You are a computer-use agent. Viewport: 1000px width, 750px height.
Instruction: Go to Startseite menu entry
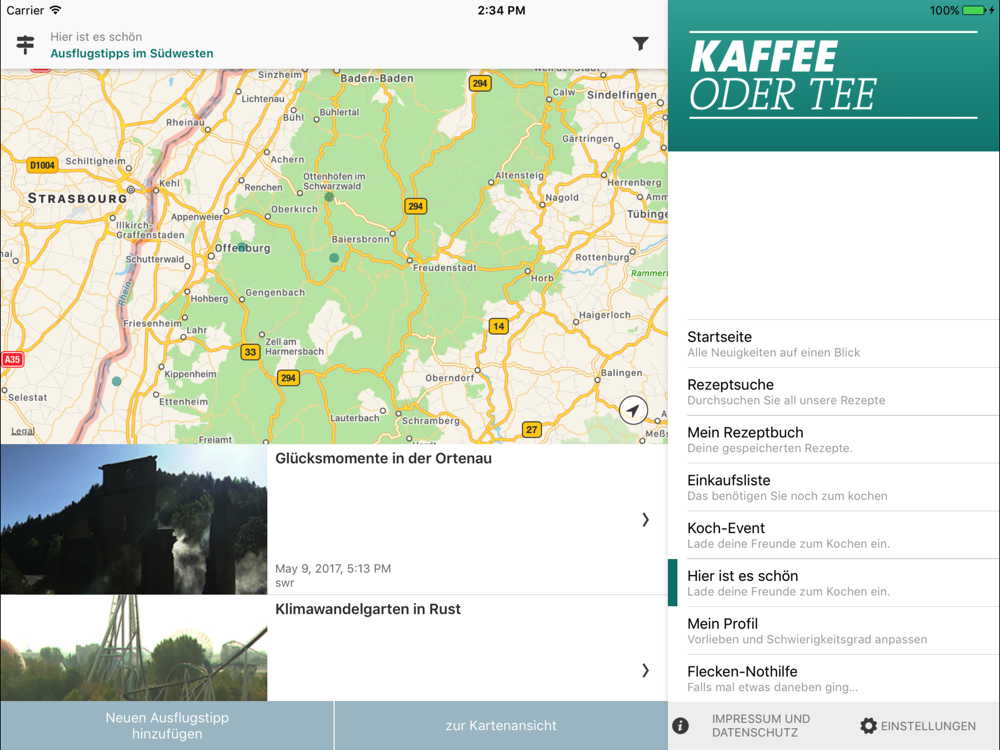point(834,344)
